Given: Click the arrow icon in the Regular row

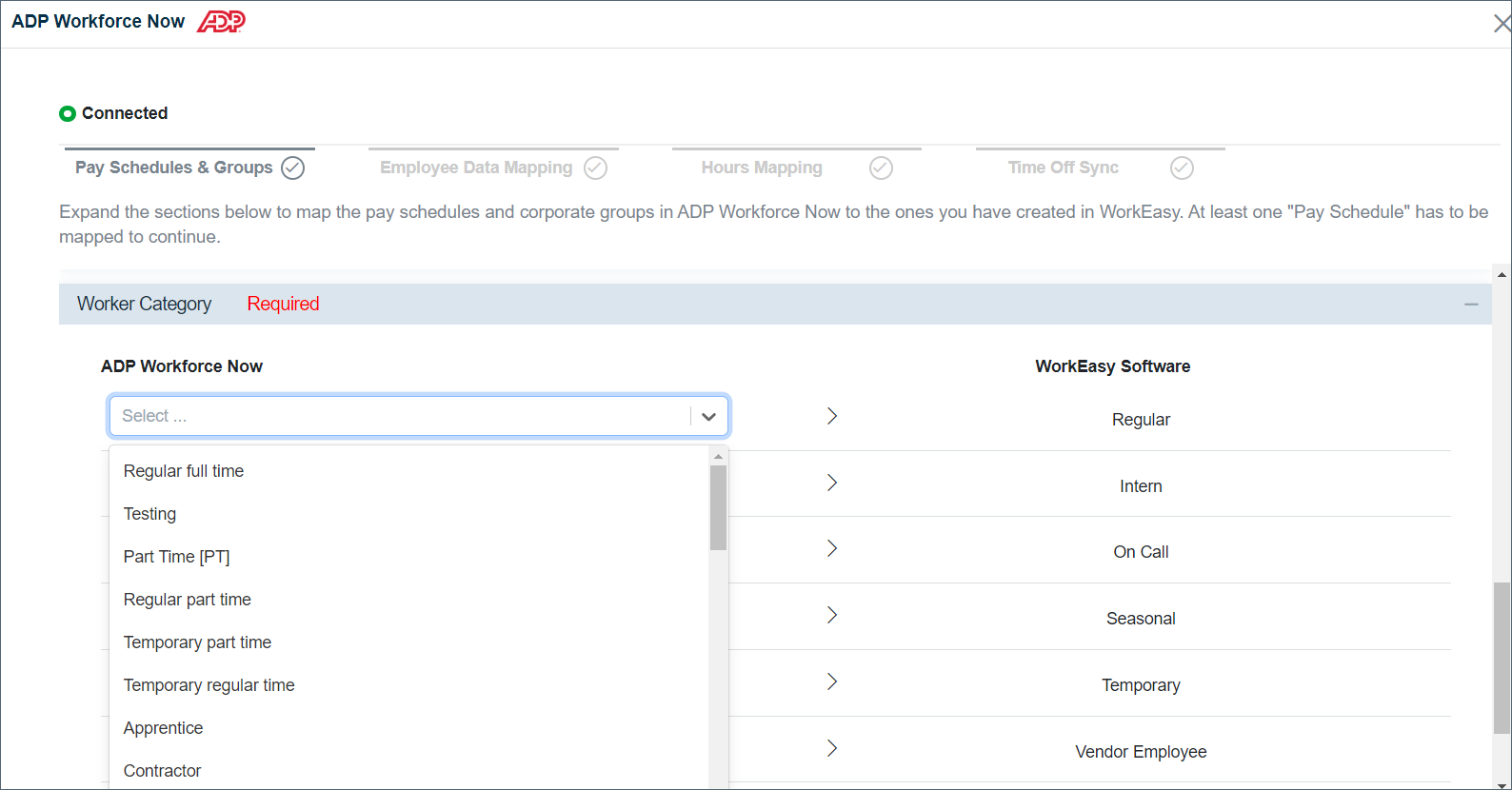Looking at the screenshot, I should (832, 416).
